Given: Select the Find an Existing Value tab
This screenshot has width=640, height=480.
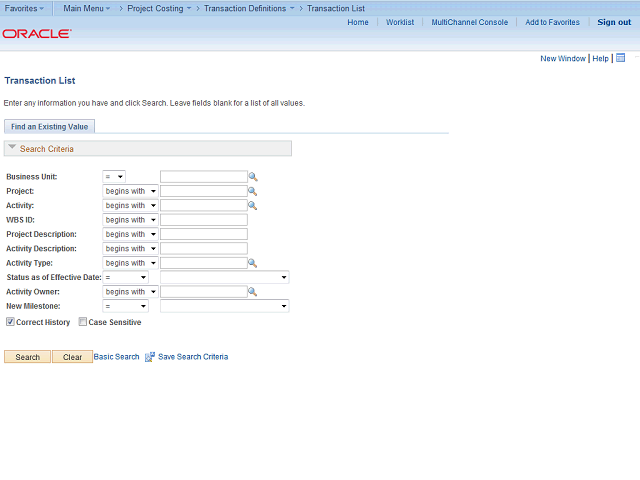Looking at the screenshot, I should click(x=49, y=126).
